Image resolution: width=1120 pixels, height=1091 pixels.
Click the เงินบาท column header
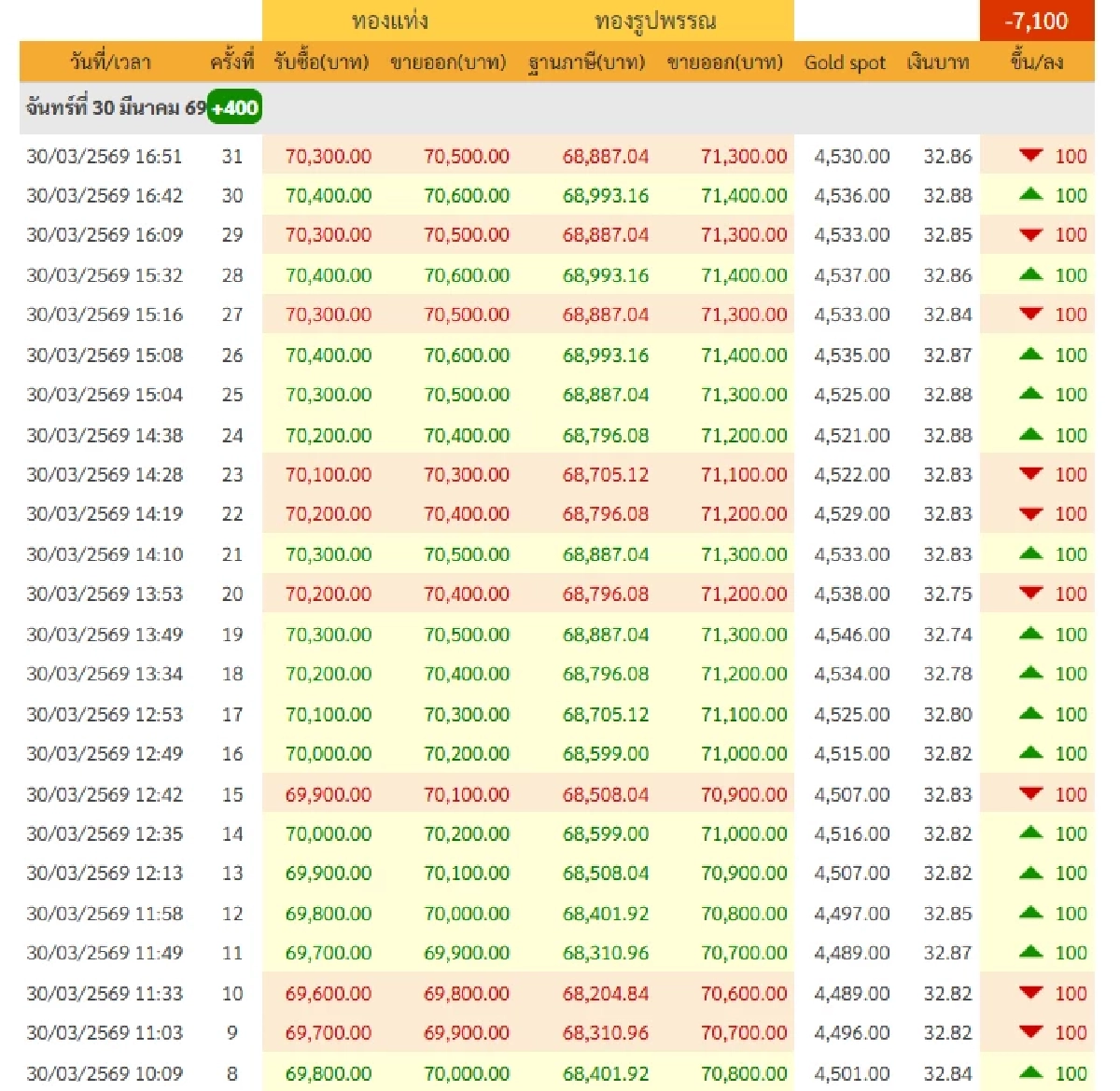click(938, 63)
